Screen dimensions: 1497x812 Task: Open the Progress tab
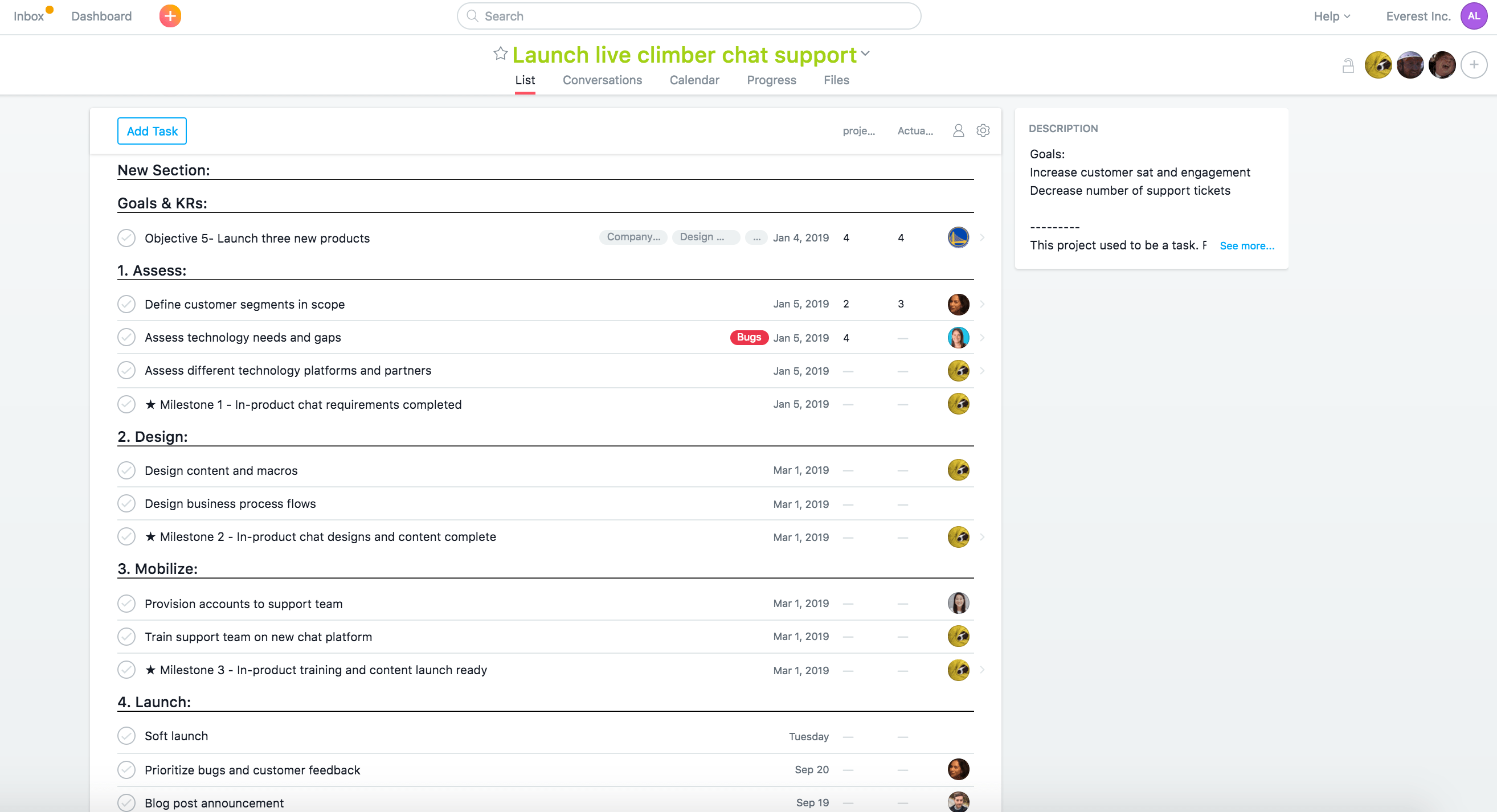tap(771, 80)
